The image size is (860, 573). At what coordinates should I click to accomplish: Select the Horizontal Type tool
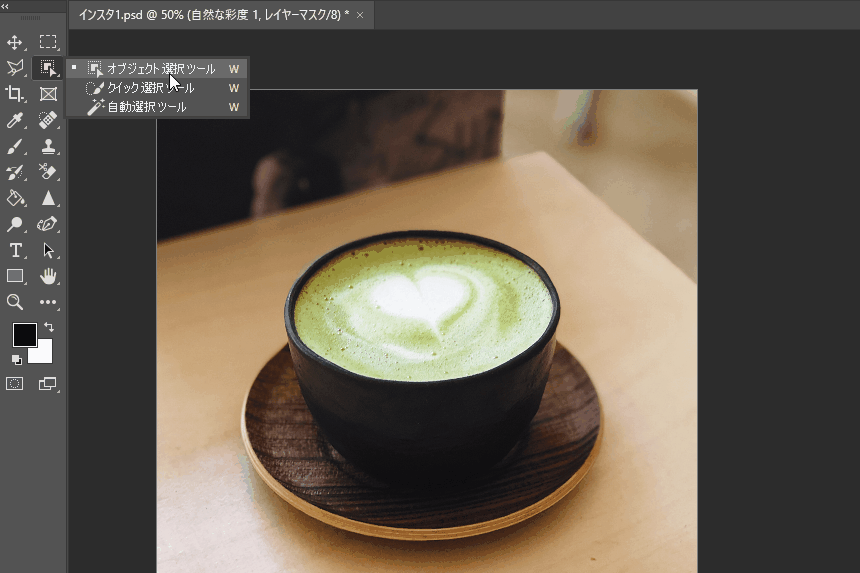[x=15, y=251]
